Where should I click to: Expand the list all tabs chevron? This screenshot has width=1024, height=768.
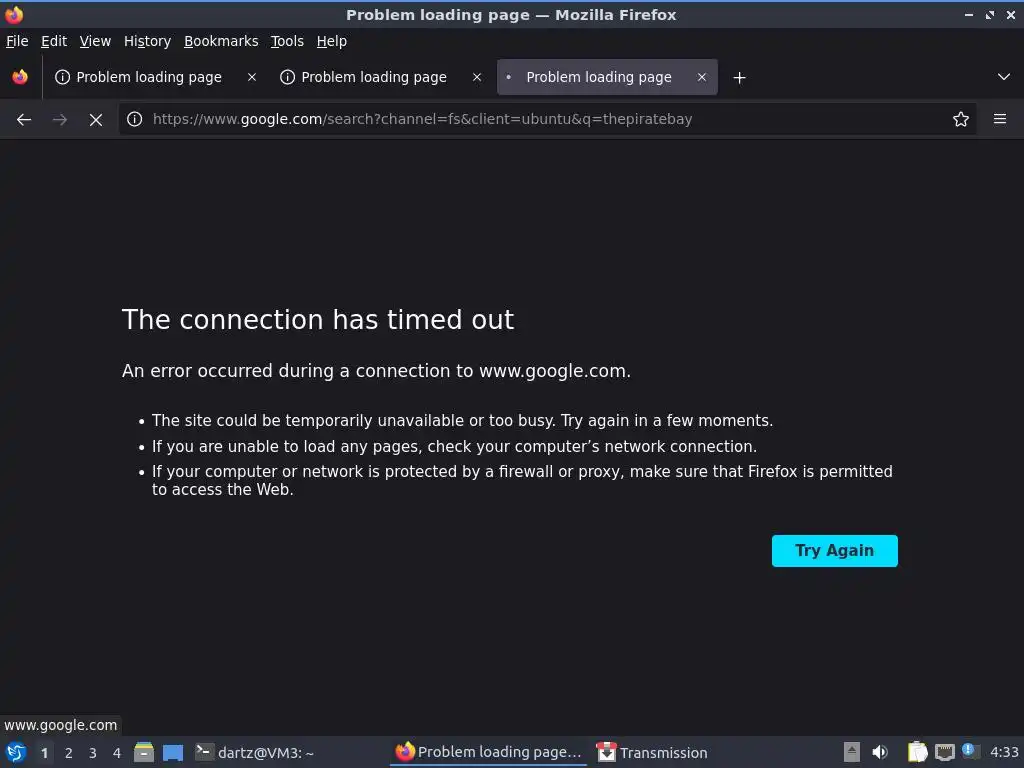(x=1004, y=77)
